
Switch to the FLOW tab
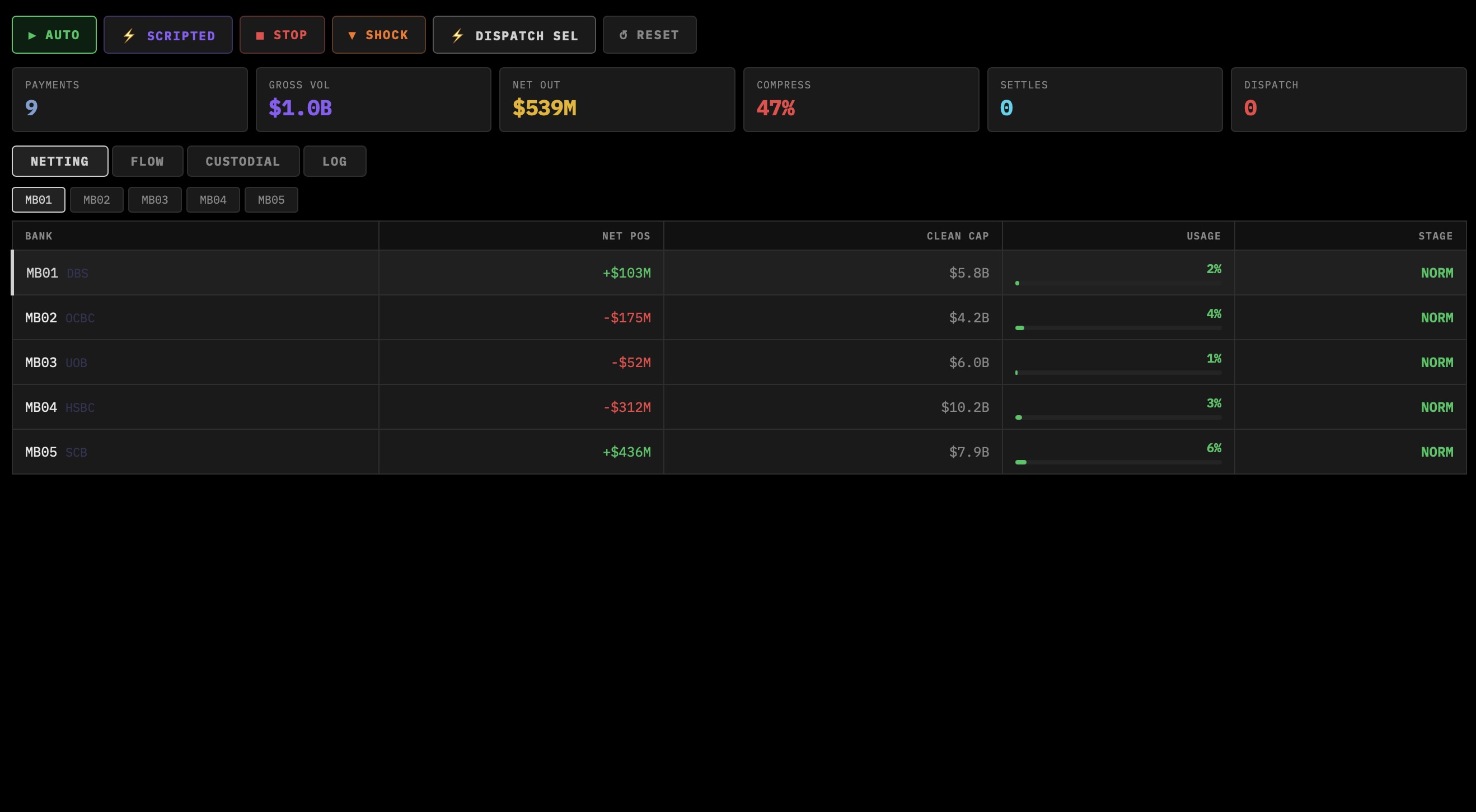click(x=147, y=162)
